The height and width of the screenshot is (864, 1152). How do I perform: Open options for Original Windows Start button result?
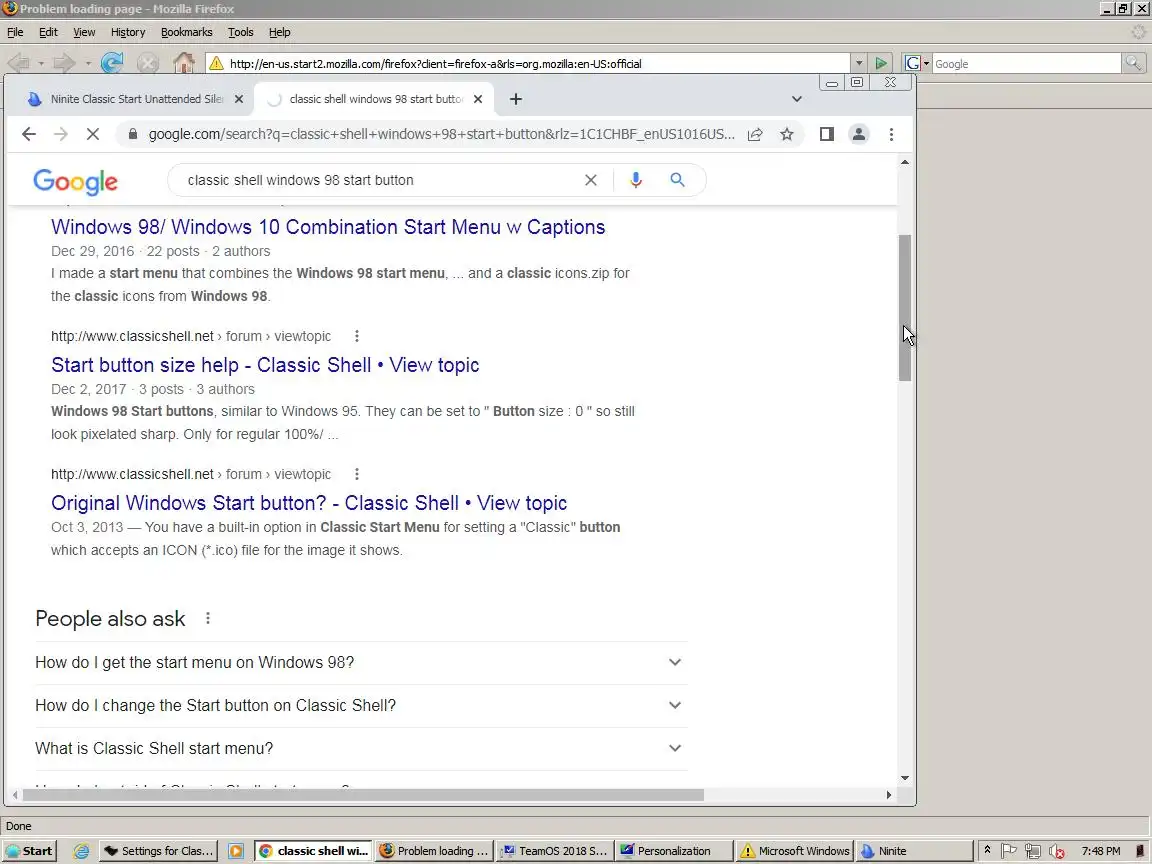pos(357,475)
